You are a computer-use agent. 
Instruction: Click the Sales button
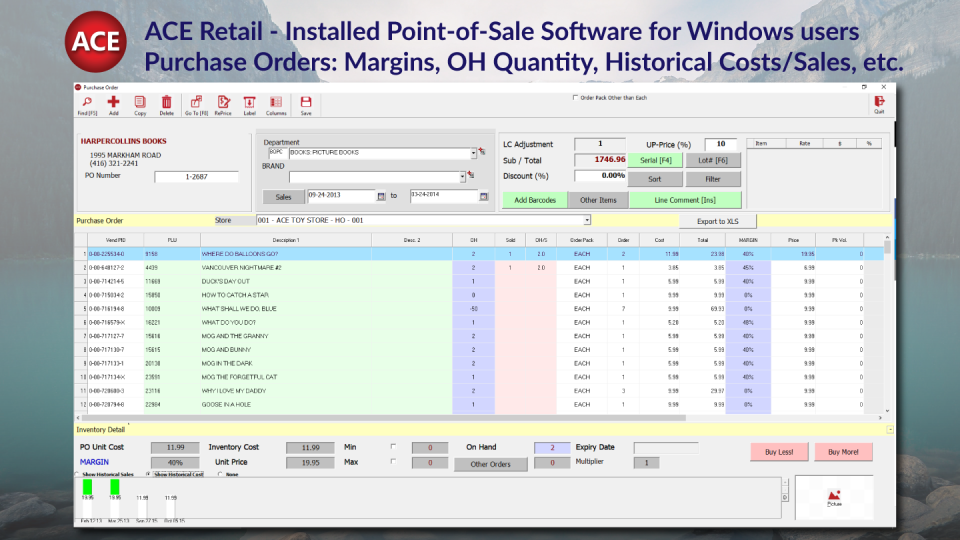click(283, 197)
